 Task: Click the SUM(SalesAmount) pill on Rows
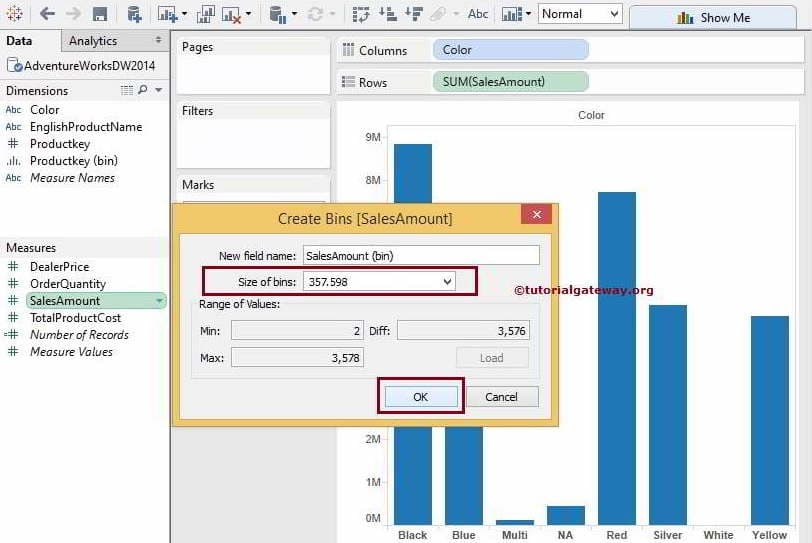point(511,81)
